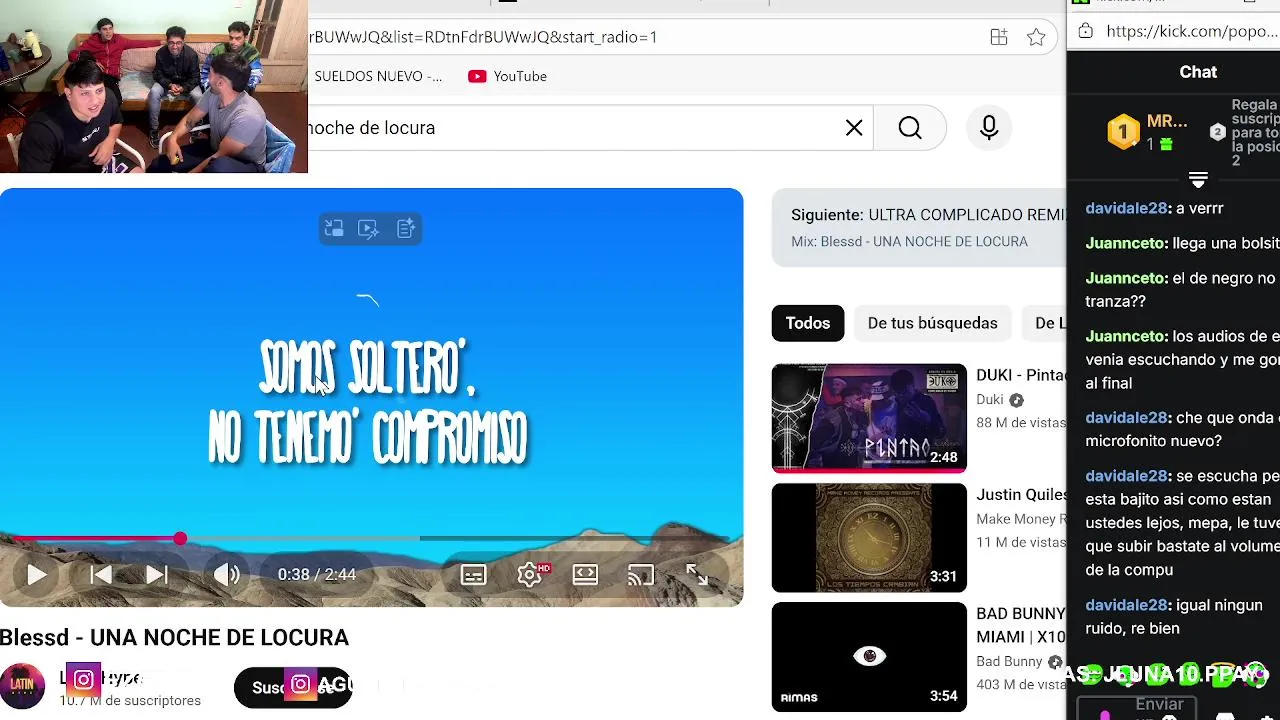Start voice search with the microphone
The height and width of the screenshot is (720, 1280).
989,128
